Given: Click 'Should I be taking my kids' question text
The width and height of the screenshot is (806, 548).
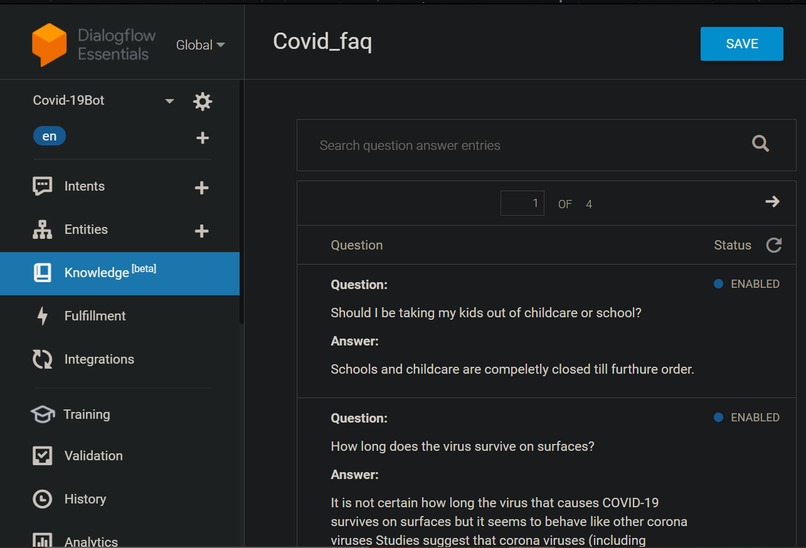Looking at the screenshot, I should pos(486,313).
